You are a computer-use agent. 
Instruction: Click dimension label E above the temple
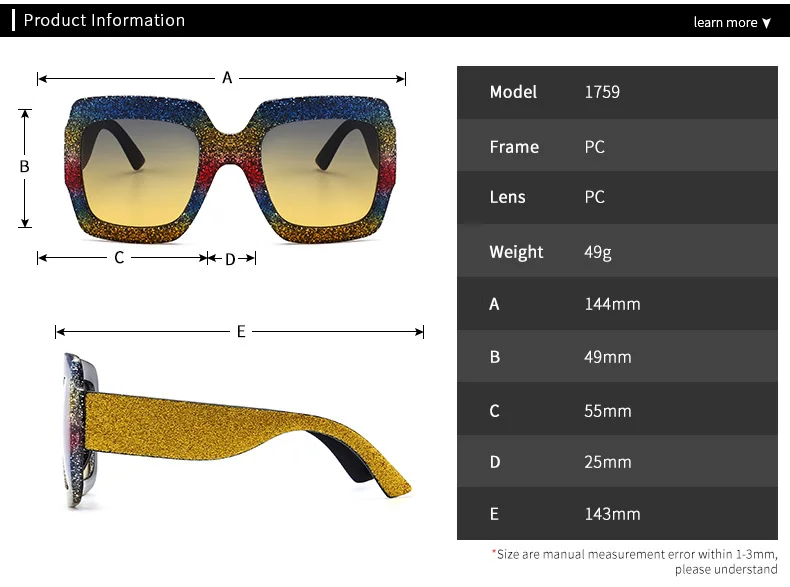(x=241, y=332)
